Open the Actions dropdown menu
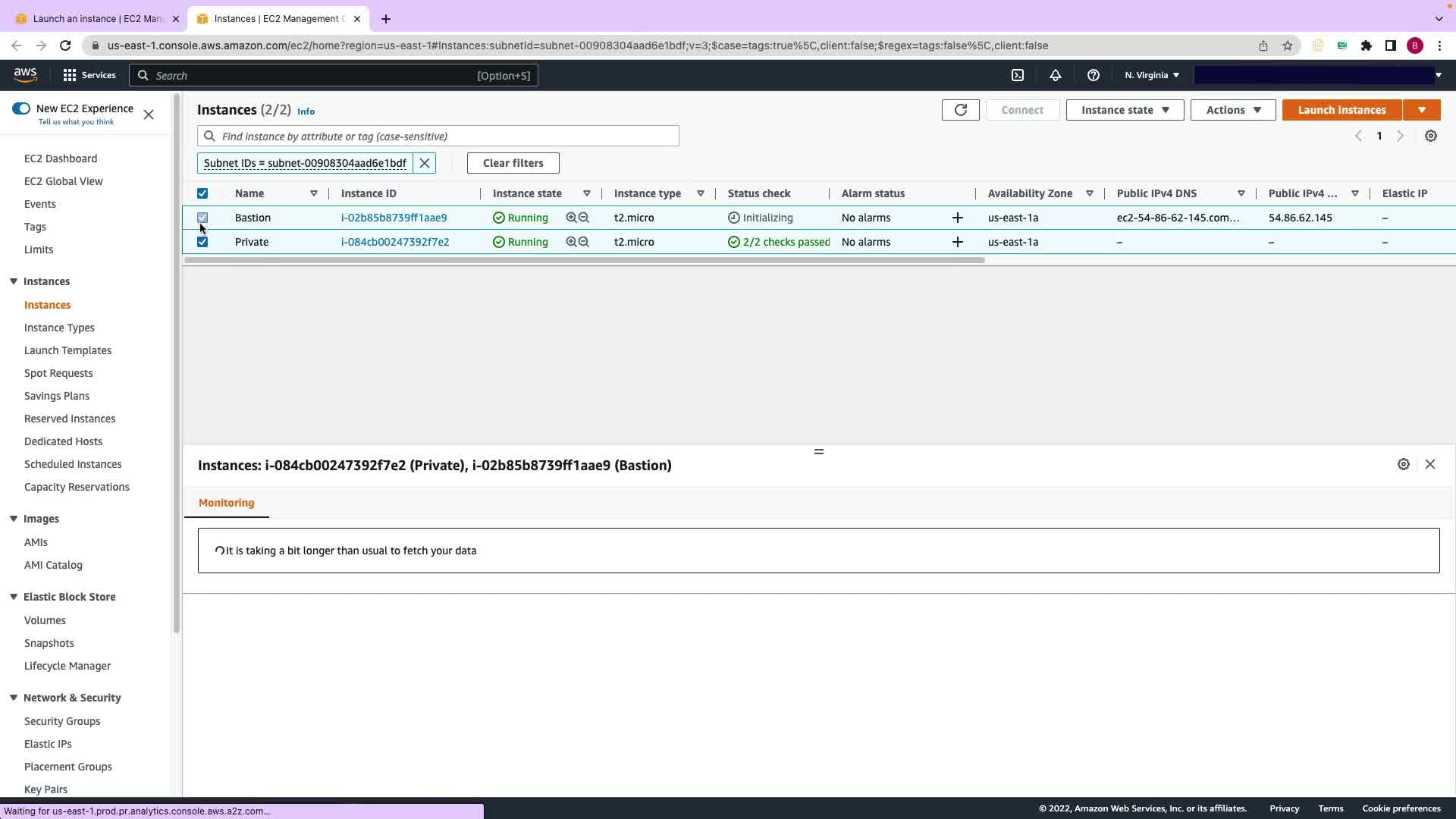Screen dimensions: 1456x819 click(1232, 110)
